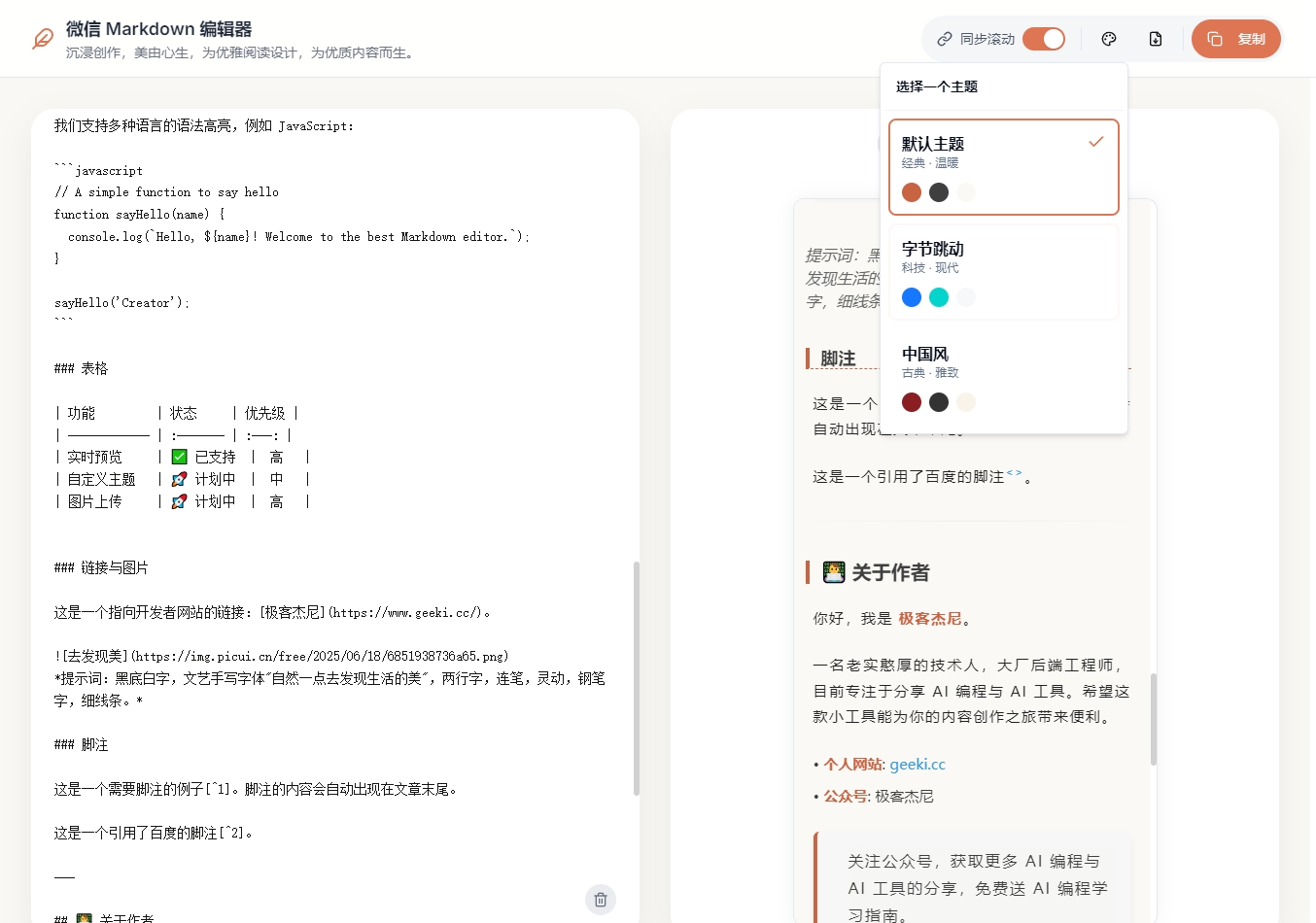1316x923 pixels.
Task: Click the 微信 Markdown 编辑器 title
Action: 159,29
